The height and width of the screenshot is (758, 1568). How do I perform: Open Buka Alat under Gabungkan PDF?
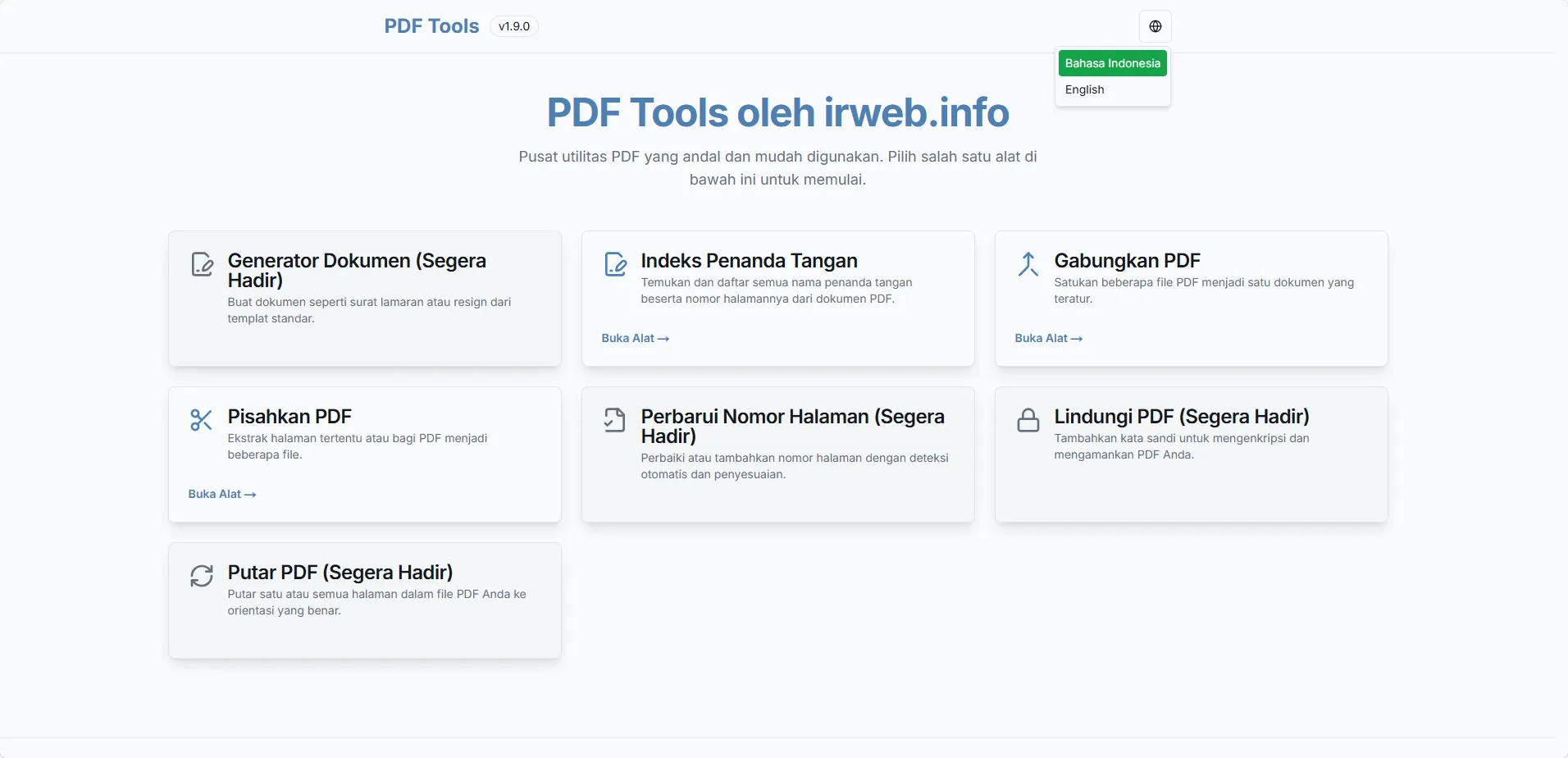point(1048,337)
